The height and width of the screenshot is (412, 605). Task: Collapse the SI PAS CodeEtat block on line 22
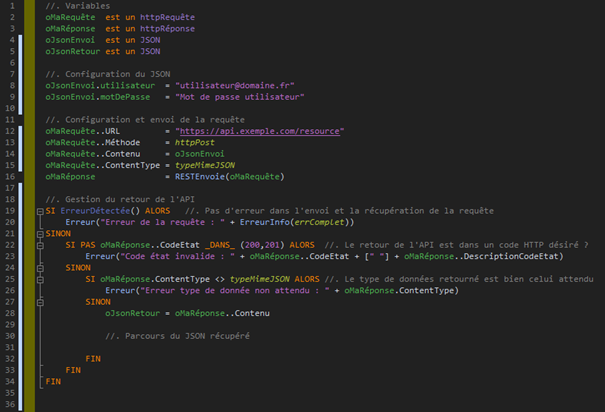(40, 245)
